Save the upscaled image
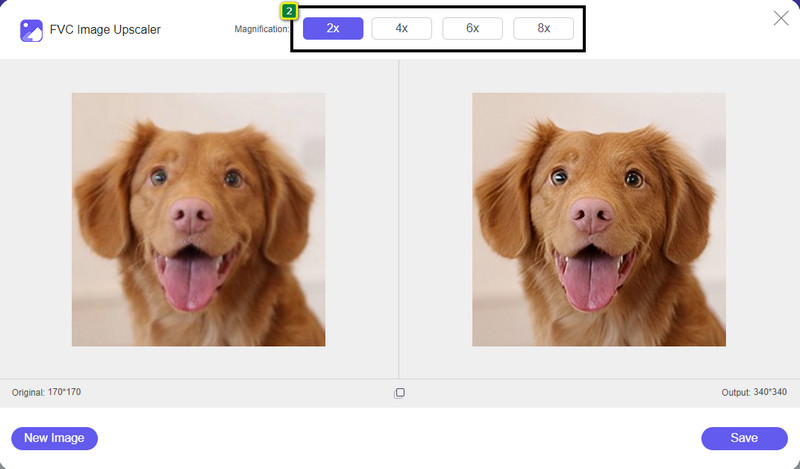Screen dimensions: 800x469 744,438
